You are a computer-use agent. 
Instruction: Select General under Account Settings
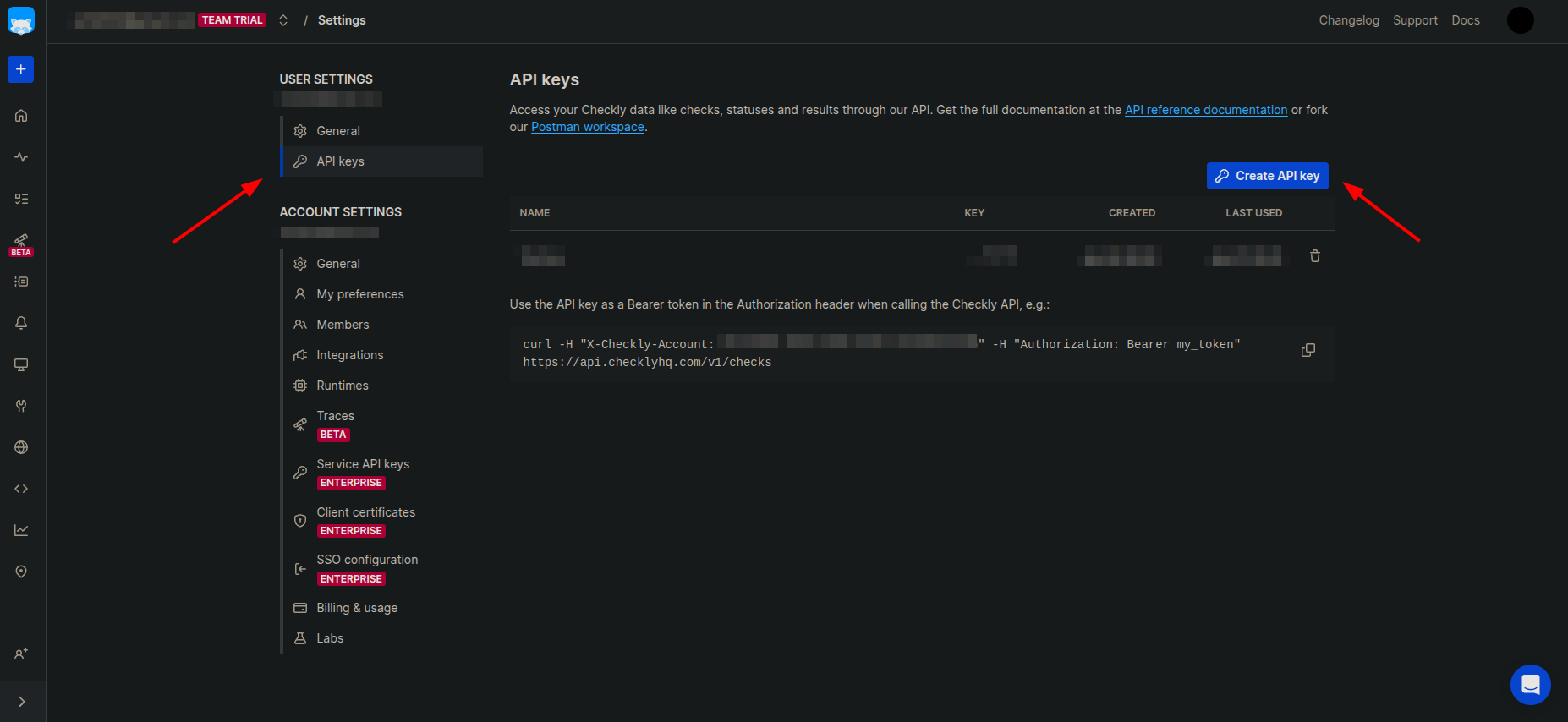[382, 264]
